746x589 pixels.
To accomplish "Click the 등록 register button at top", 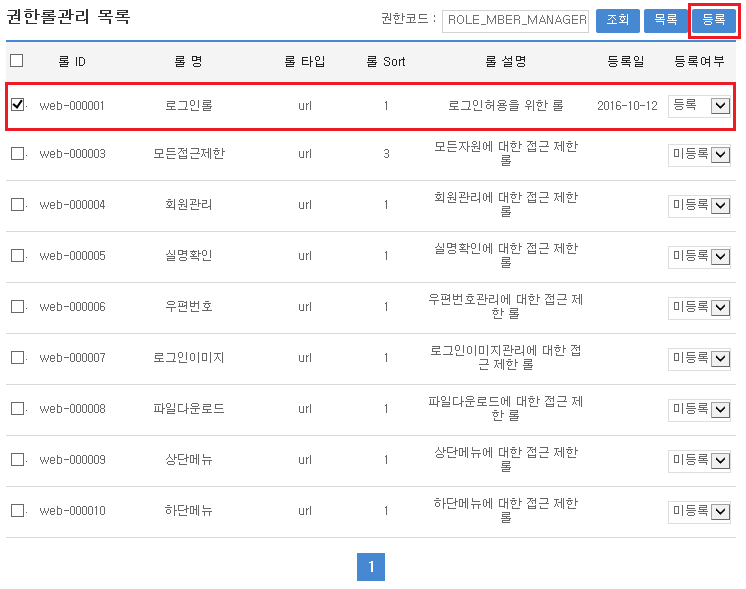I will 714,20.
